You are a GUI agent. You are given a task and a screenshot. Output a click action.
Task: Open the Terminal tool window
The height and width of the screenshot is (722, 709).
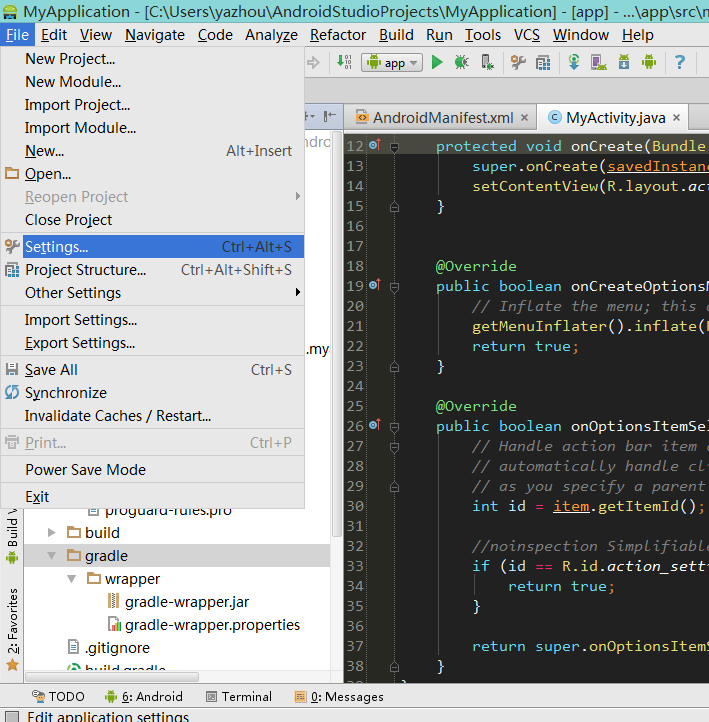point(238,696)
